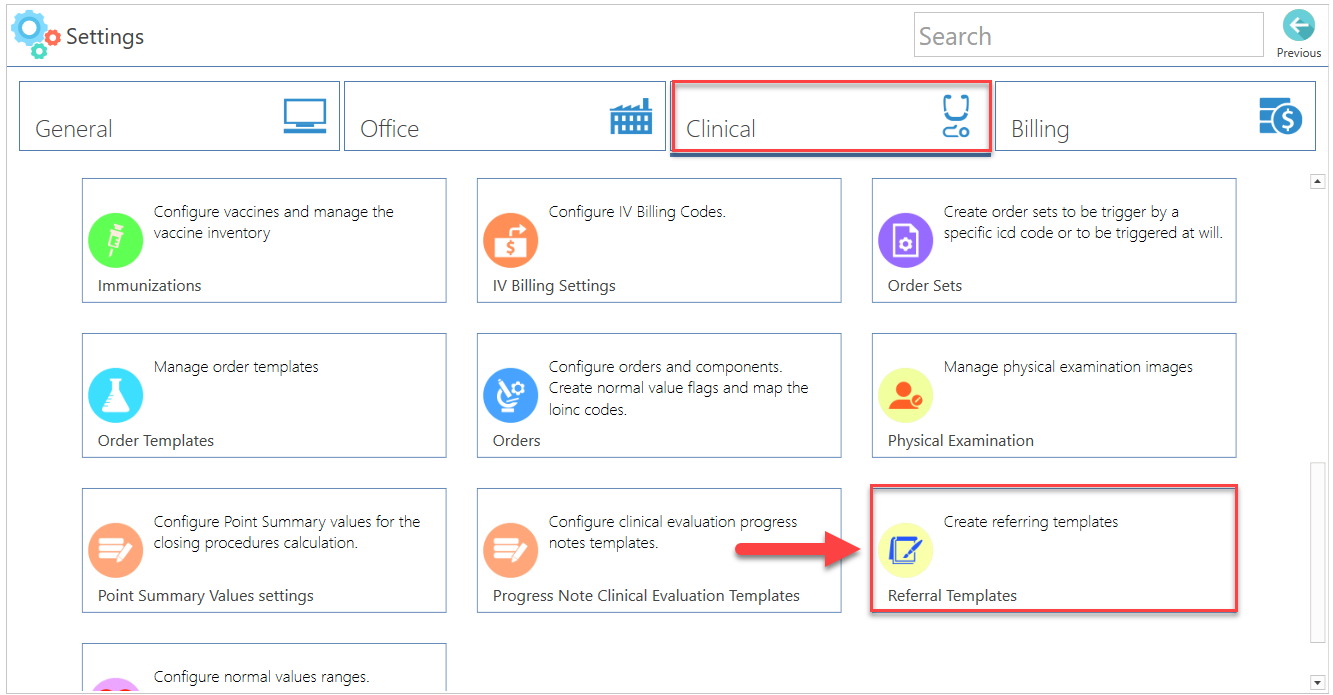Click 'Create order sets to be trigger' description
The width and height of the screenshot is (1333, 695).
pos(1084,222)
